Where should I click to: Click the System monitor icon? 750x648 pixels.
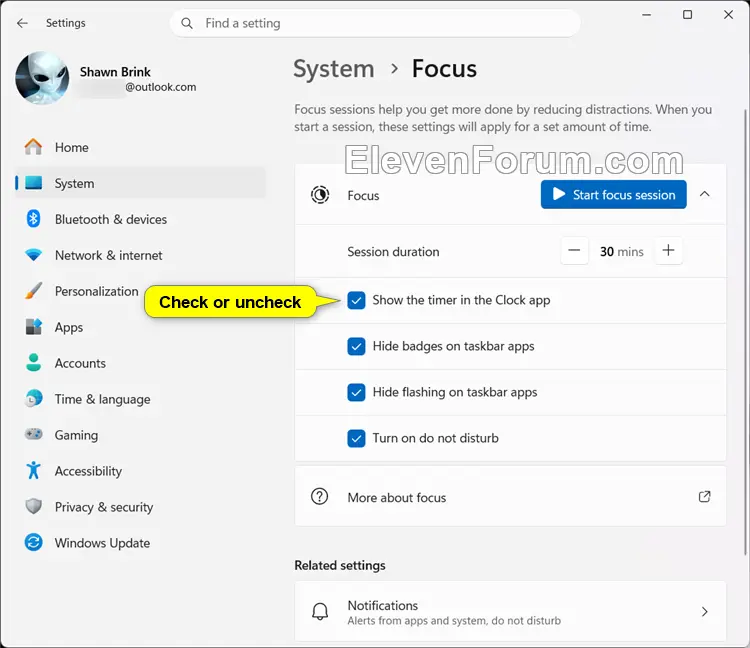(33, 183)
